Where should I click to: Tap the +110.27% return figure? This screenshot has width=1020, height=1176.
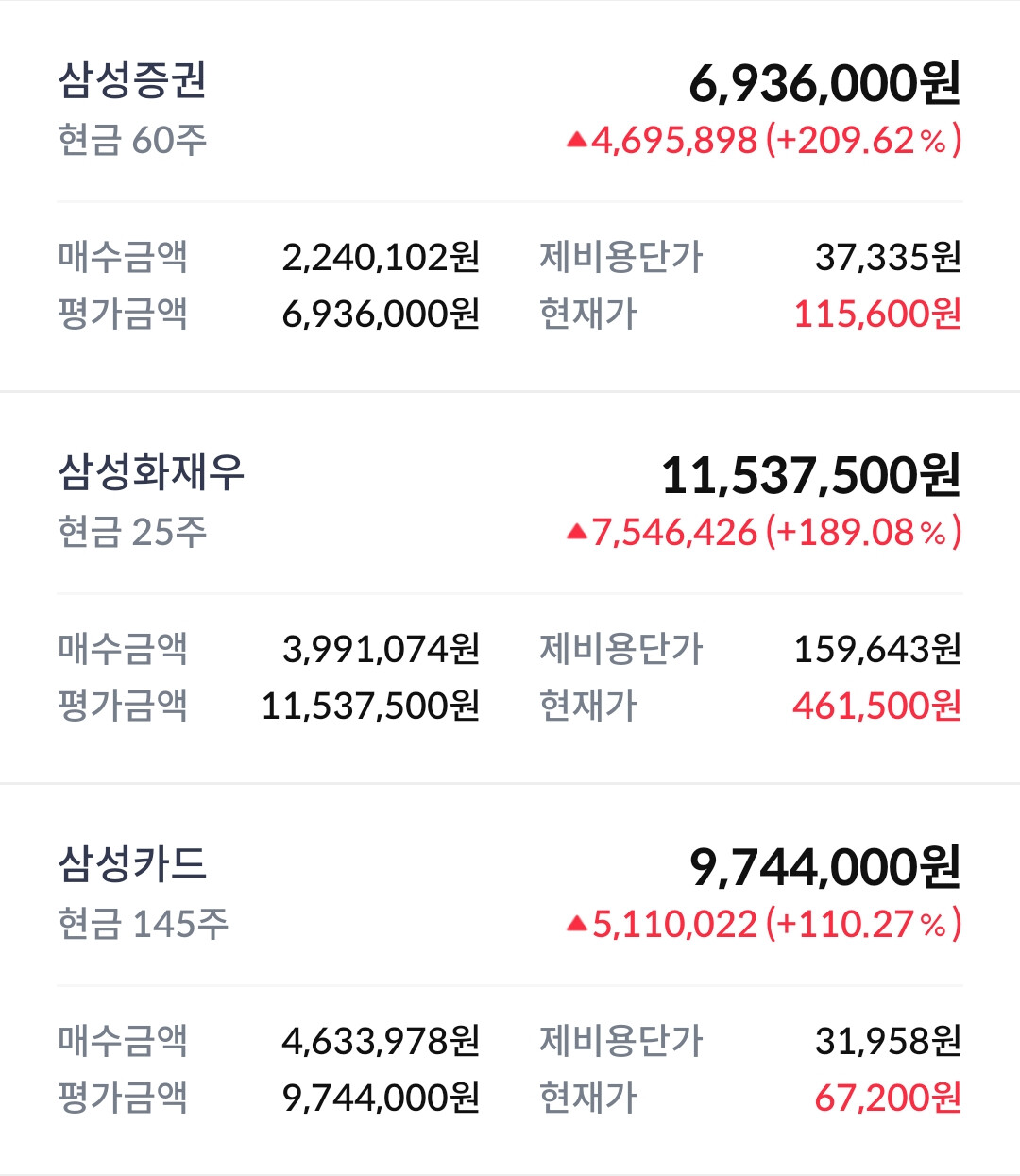tap(863, 925)
